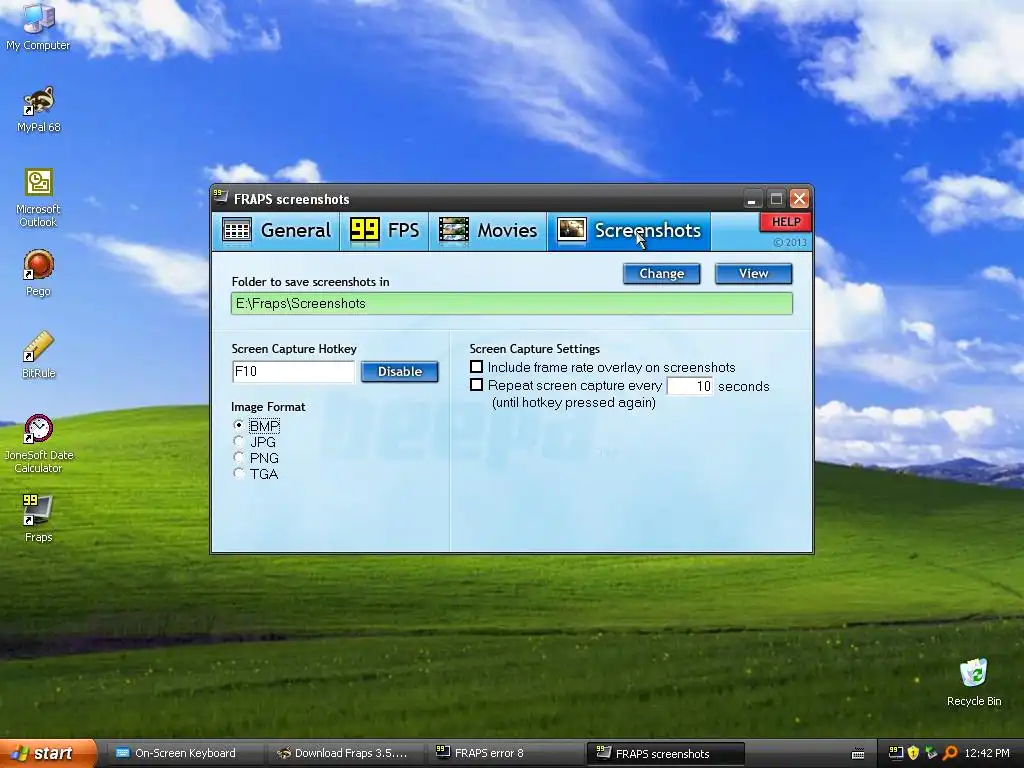Viewport: 1024px width, 768px height.
Task: Enable repeat screen capture checkbox
Action: pos(477,385)
